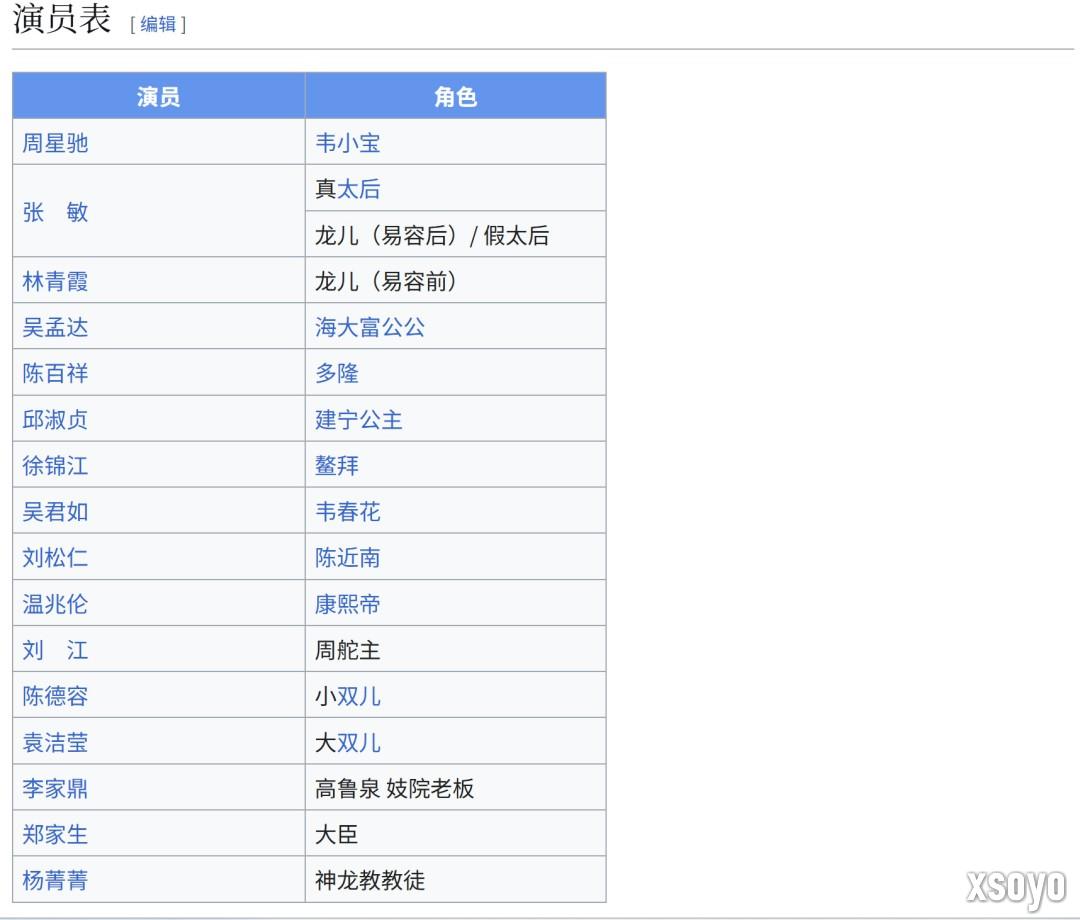
Task: Click the 编辑 link beside 演员表 heading
Action: pyautogui.click(x=157, y=25)
